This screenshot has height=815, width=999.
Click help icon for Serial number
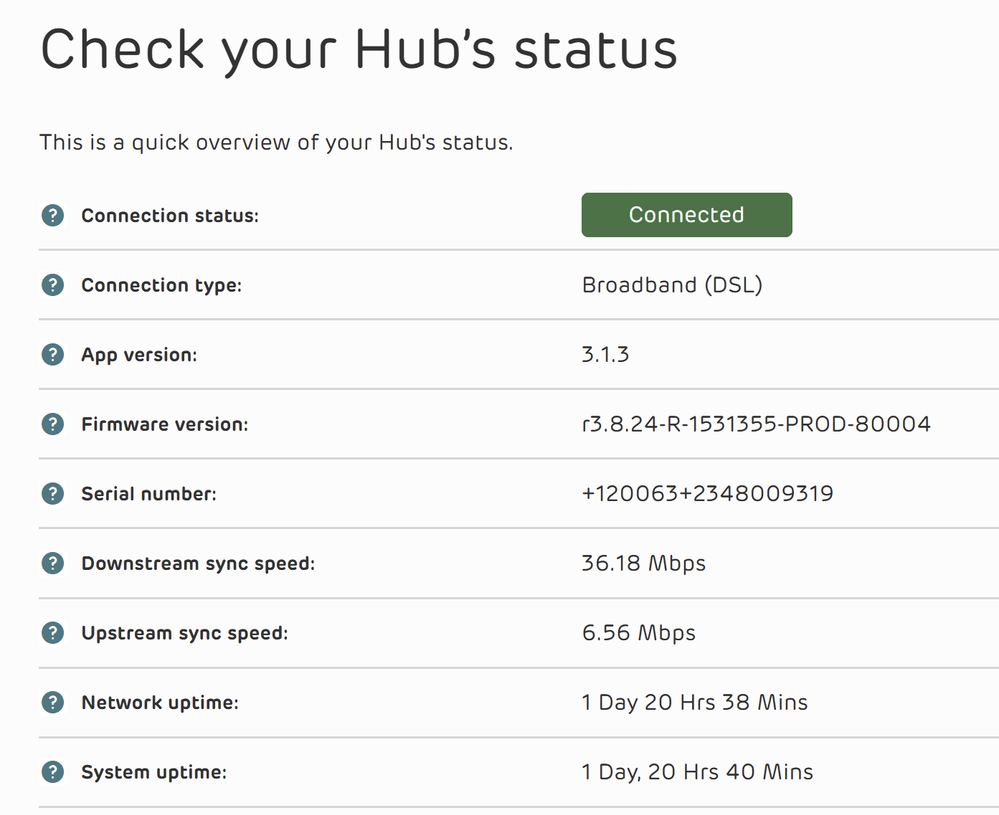(52, 494)
